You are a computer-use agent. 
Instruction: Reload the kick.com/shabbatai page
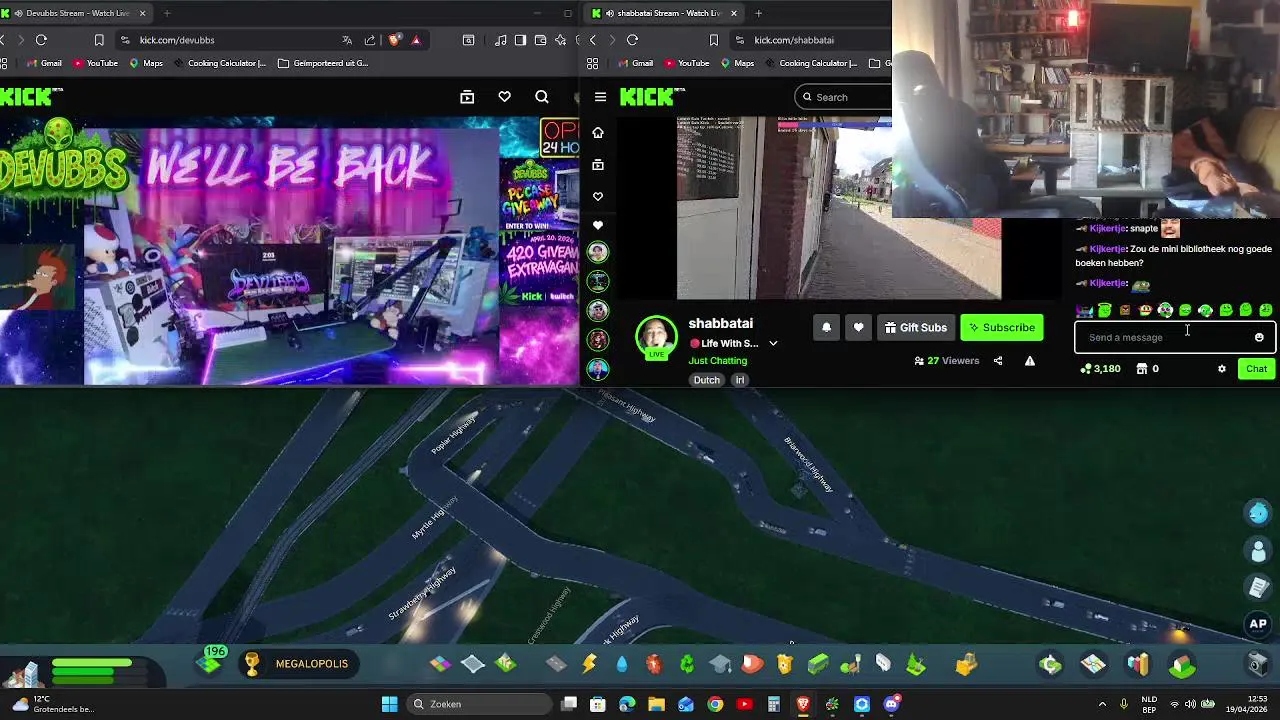coord(633,40)
